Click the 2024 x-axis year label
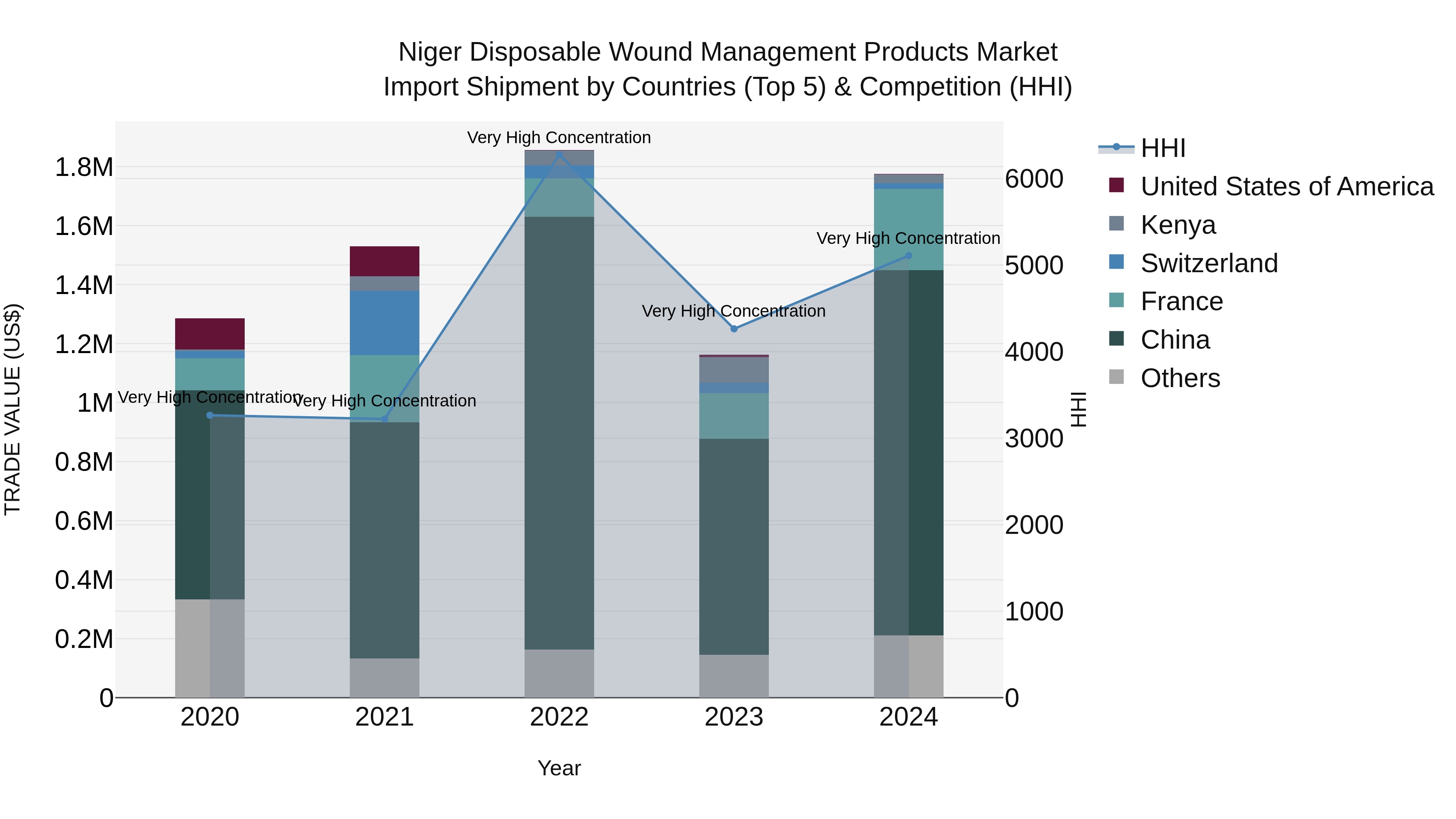The image size is (1456, 819). (908, 717)
